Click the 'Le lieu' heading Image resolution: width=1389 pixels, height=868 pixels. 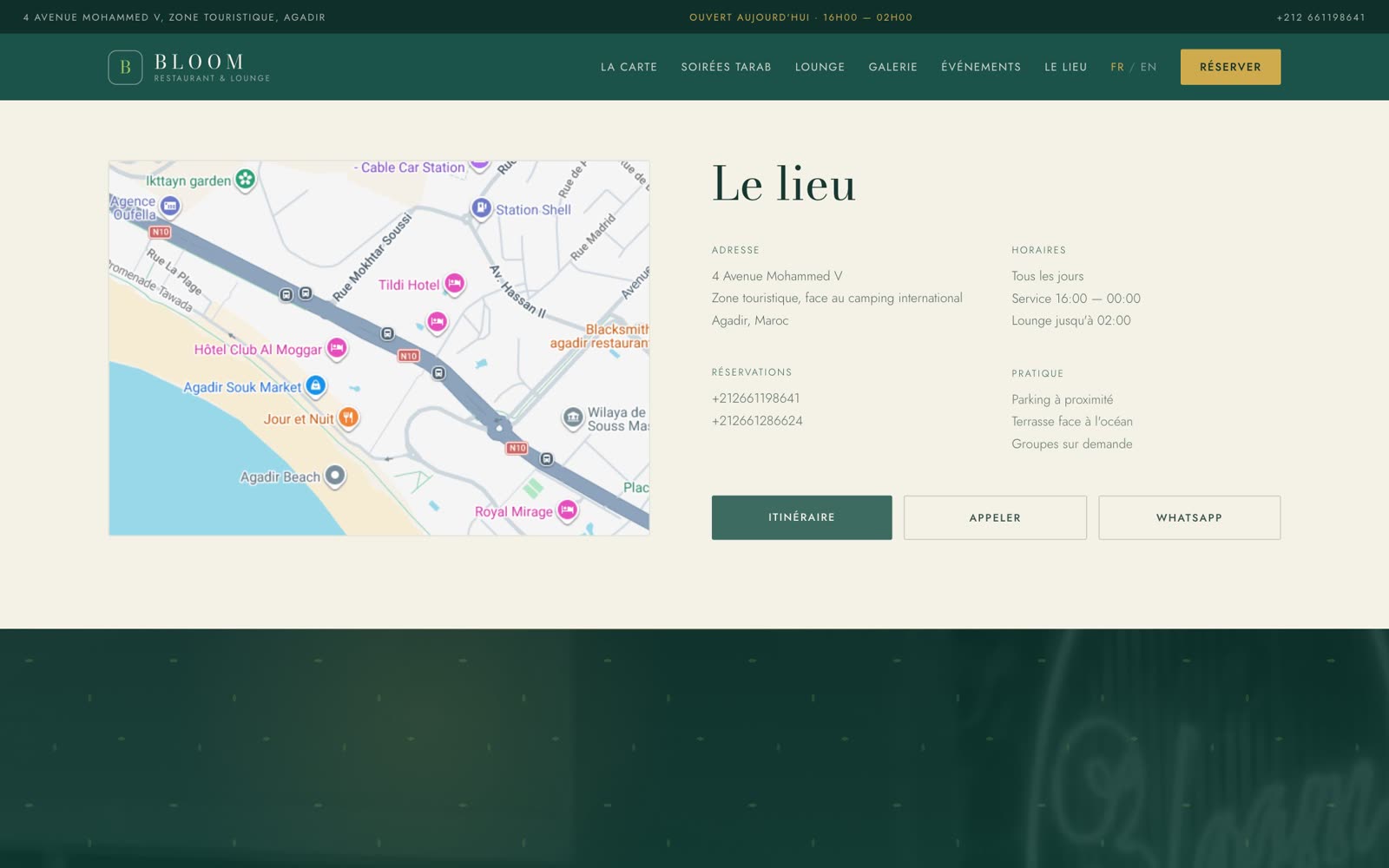click(x=784, y=184)
